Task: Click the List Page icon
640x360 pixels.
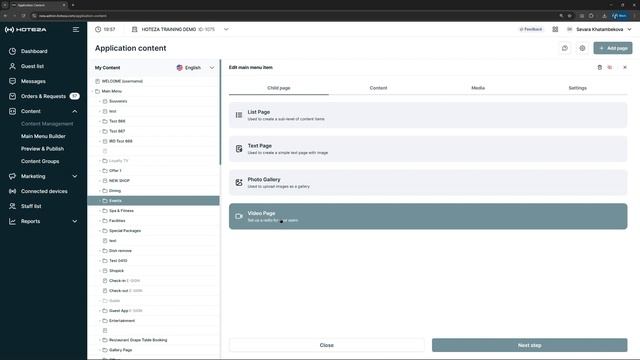Action: pos(239,115)
